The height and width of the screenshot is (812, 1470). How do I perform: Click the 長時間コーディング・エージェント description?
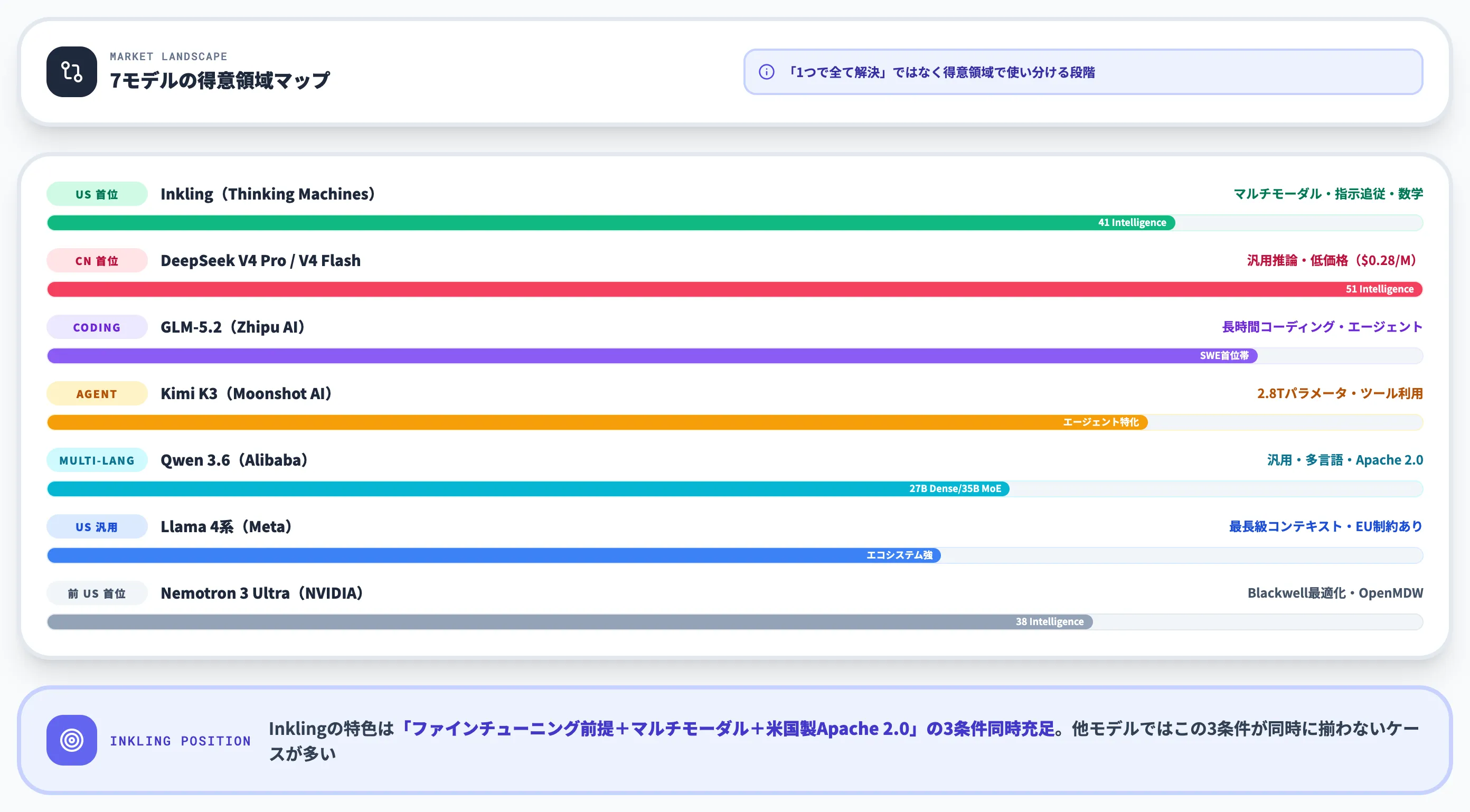point(1322,327)
